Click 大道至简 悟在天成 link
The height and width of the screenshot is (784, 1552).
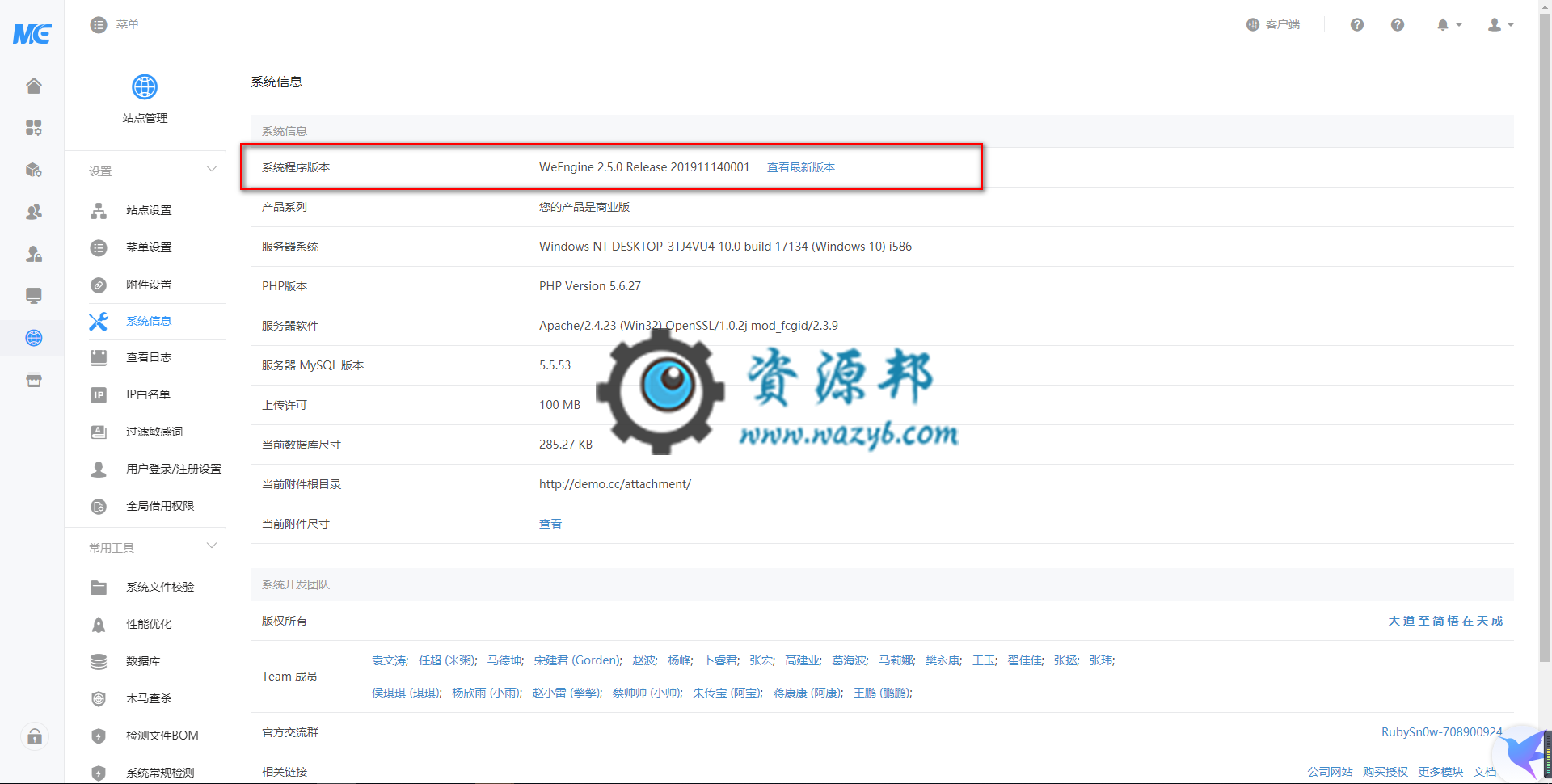coord(1445,621)
